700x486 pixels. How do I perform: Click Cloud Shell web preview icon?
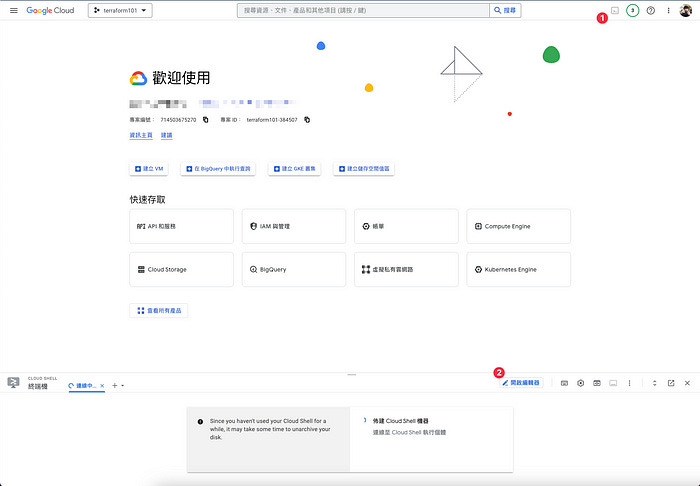coord(597,383)
